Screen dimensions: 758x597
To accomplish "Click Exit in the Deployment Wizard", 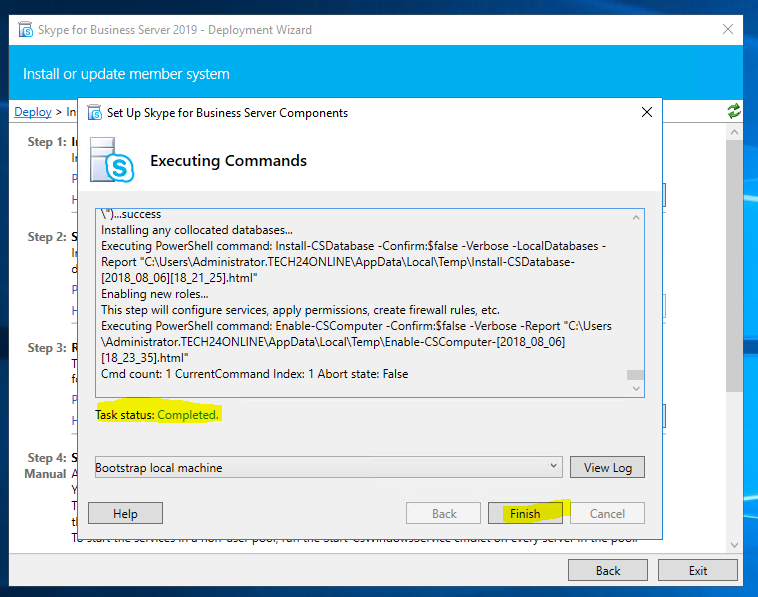I will click(x=698, y=570).
